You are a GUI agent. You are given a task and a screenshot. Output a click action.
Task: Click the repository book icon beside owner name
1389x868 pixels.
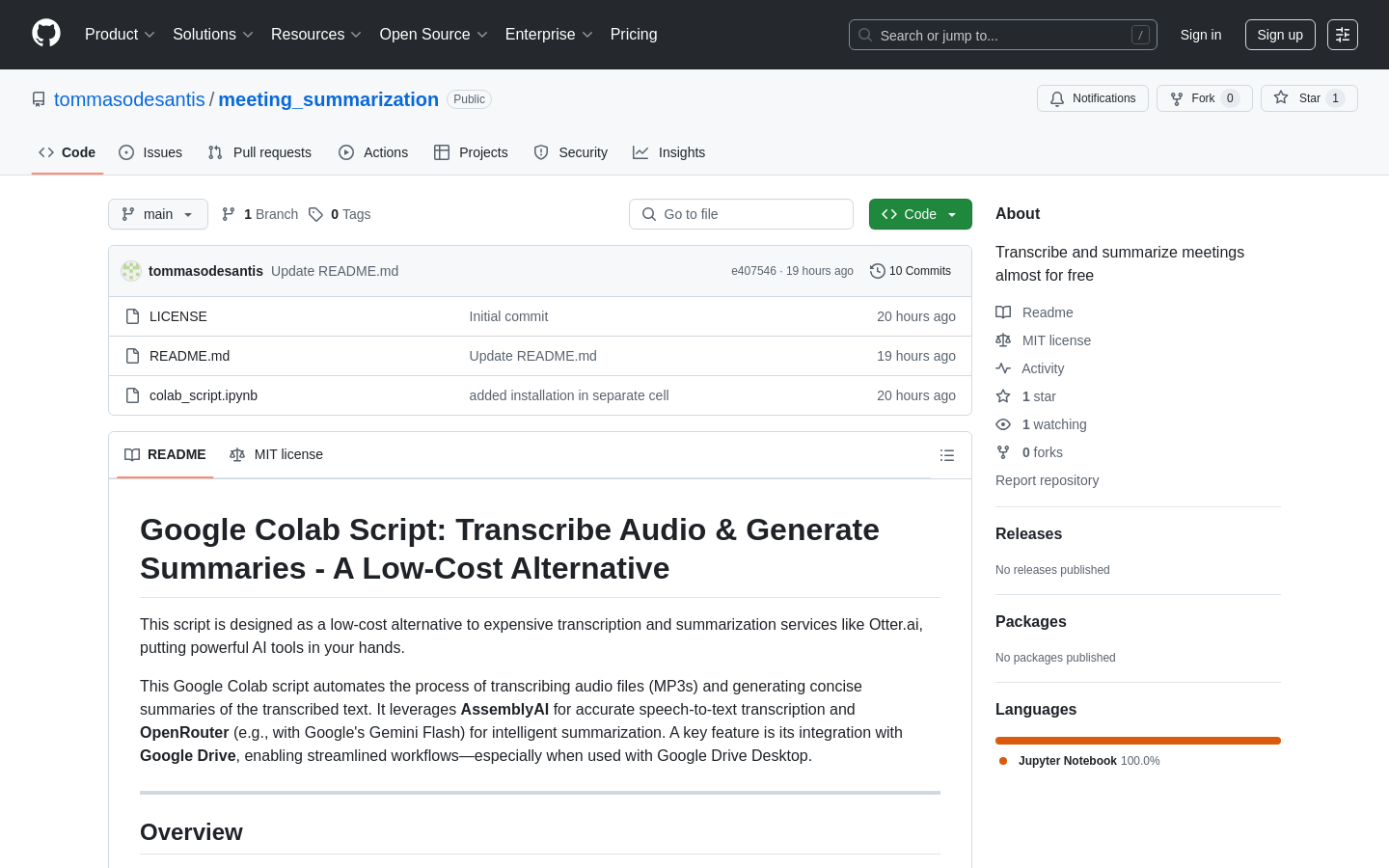click(39, 99)
